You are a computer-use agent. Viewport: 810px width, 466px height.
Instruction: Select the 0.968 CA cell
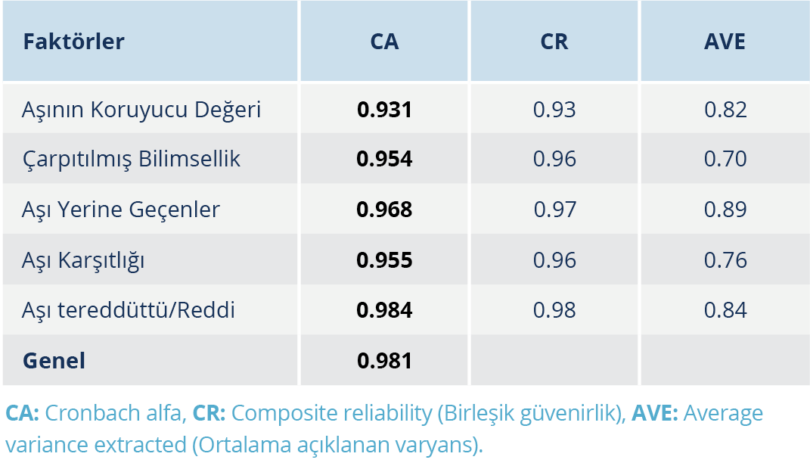coord(384,210)
